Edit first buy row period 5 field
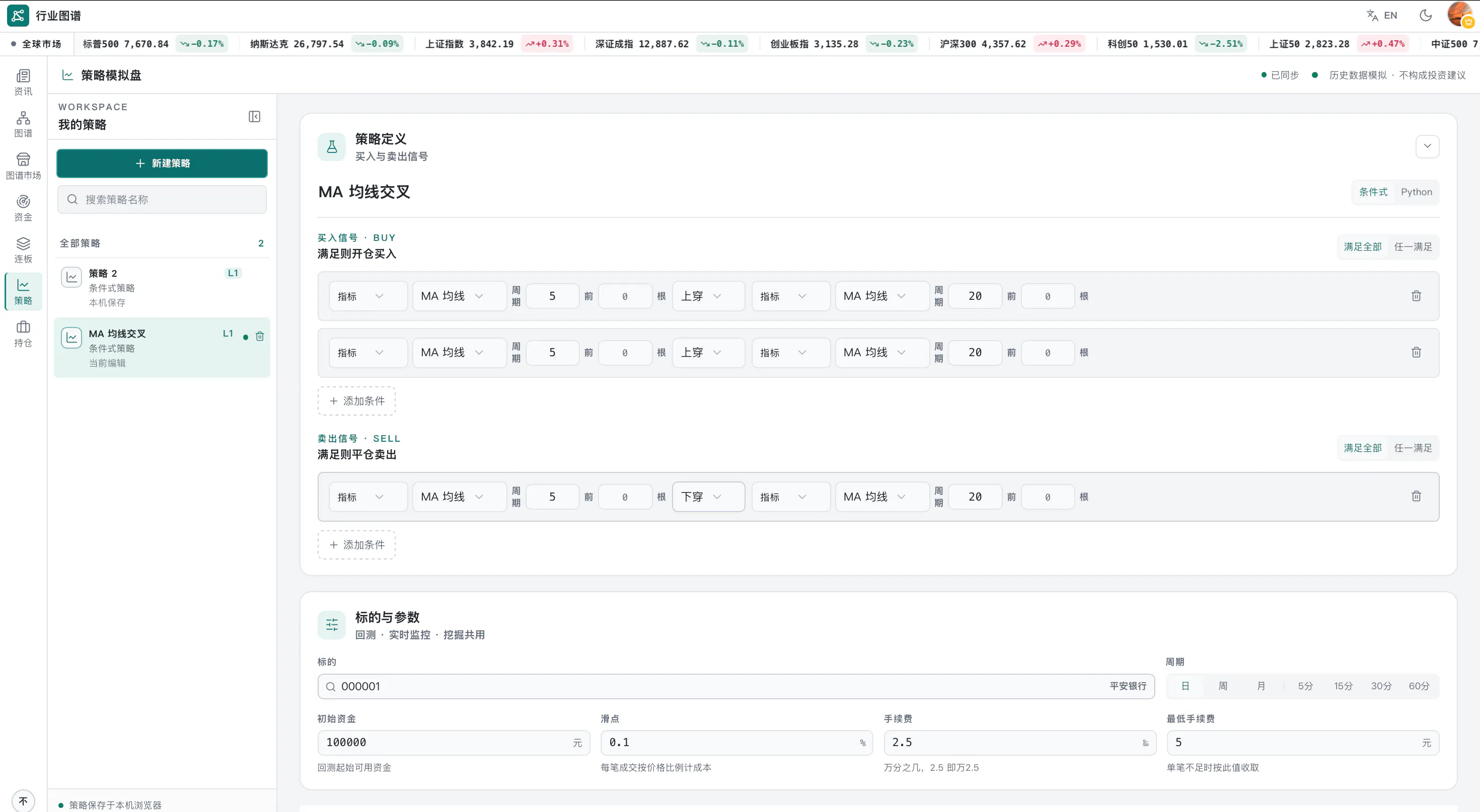The height and width of the screenshot is (812, 1480). [x=552, y=296]
